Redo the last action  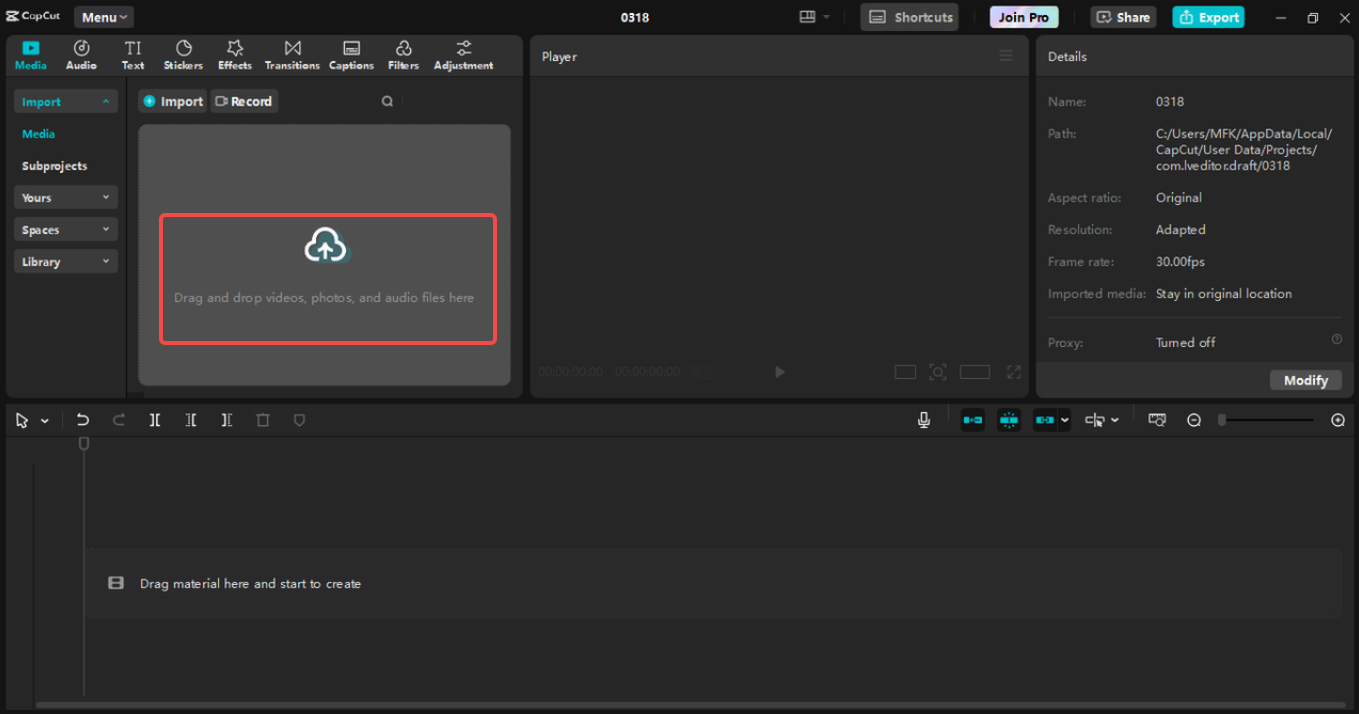[119, 421]
